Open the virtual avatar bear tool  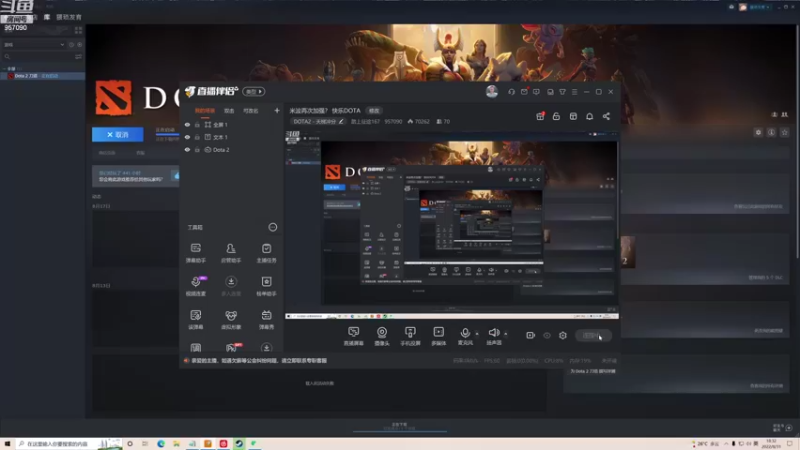point(231,319)
